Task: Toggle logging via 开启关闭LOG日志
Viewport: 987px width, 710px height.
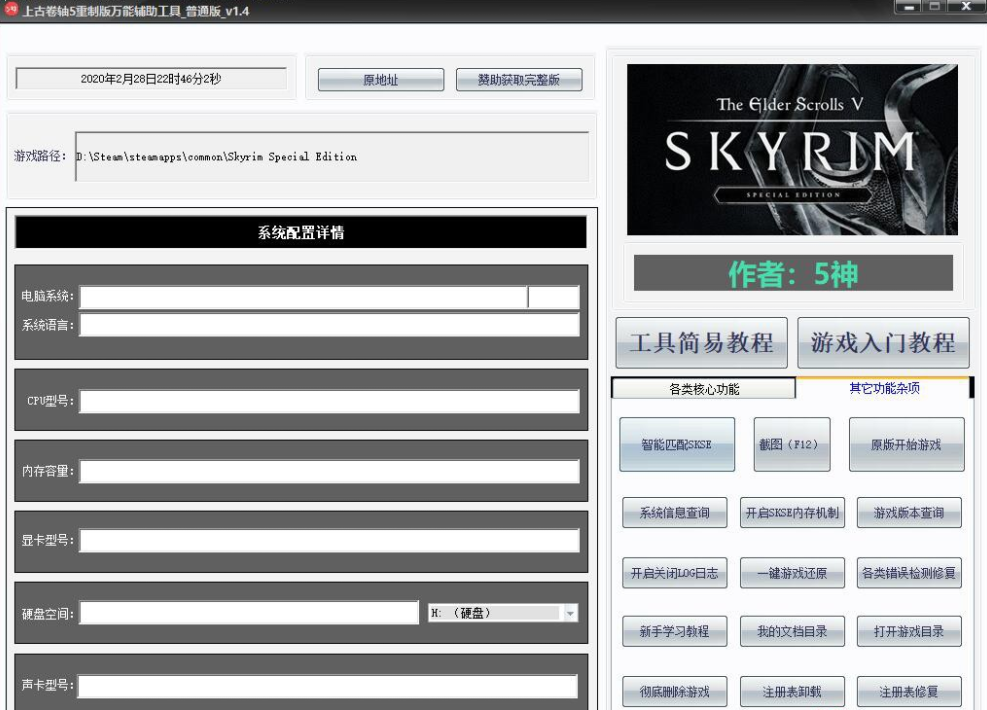Action: point(675,573)
